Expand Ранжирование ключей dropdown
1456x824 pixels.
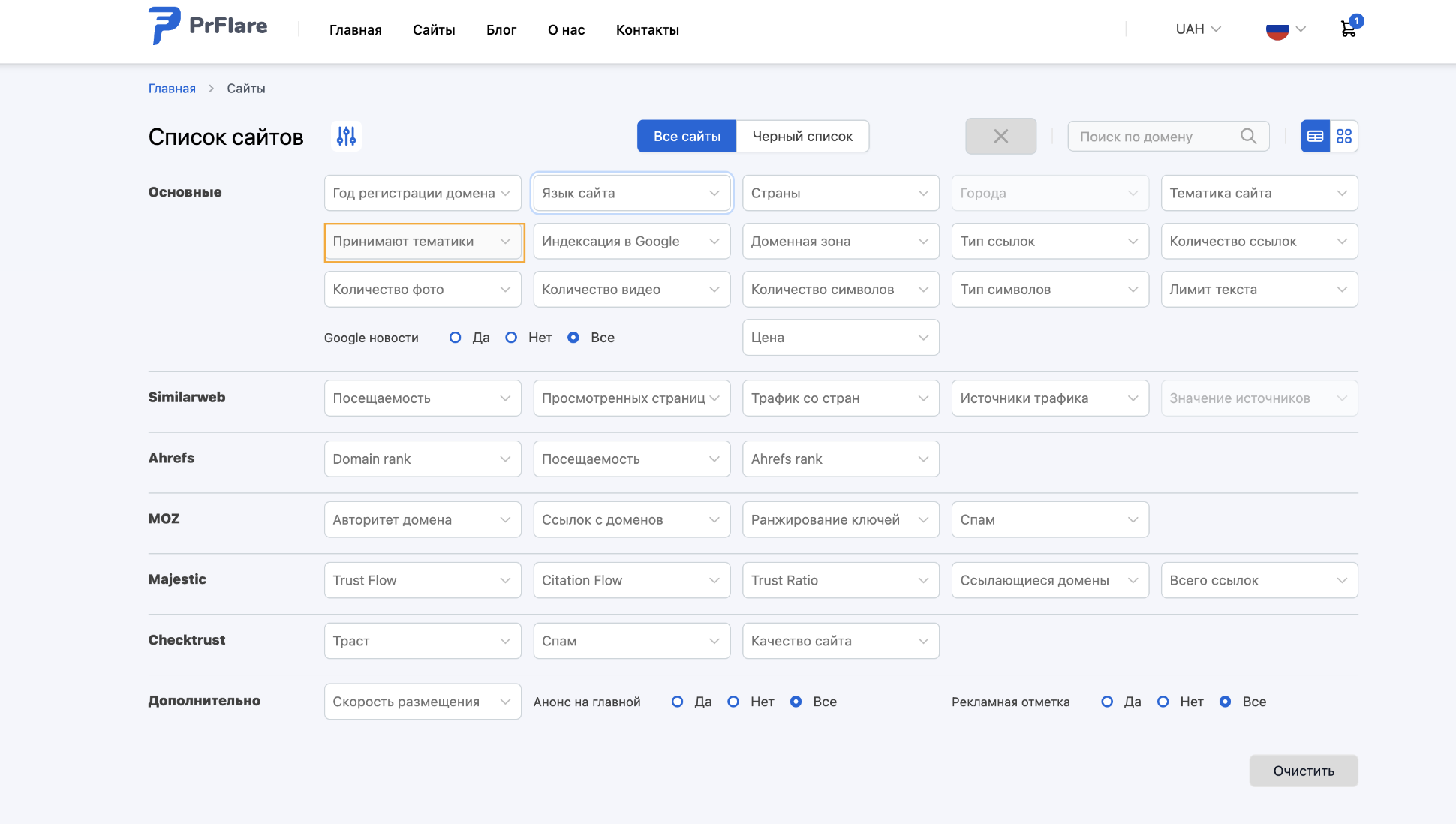[841, 519]
